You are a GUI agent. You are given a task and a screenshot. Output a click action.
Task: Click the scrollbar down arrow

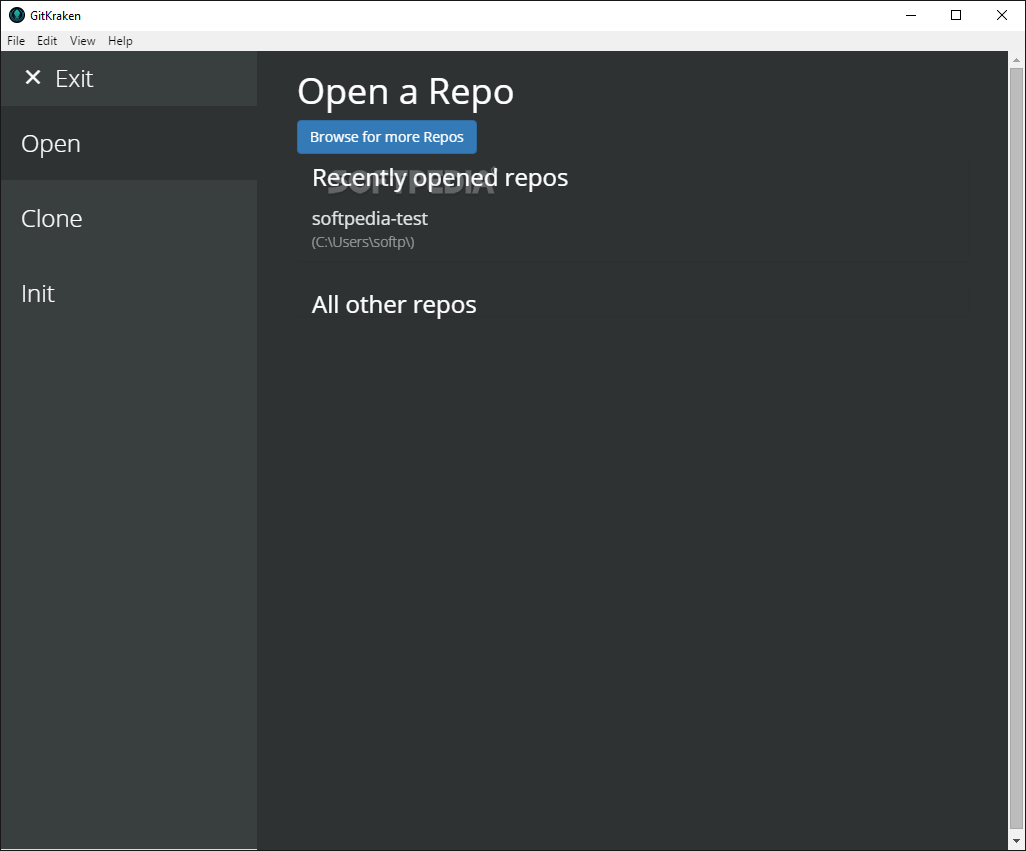coord(1016,841)
